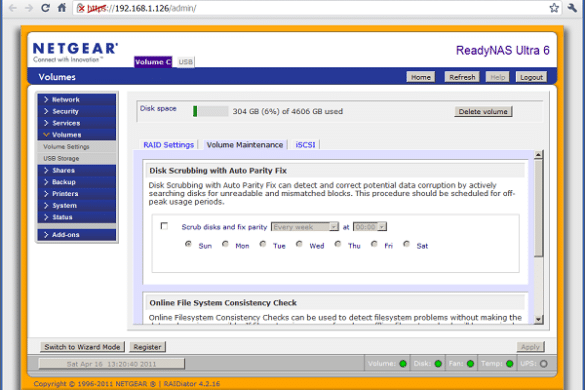585x390 pixels.
Task: Click the maintenance panel scrollbar thumb
Action: point(538,208)
